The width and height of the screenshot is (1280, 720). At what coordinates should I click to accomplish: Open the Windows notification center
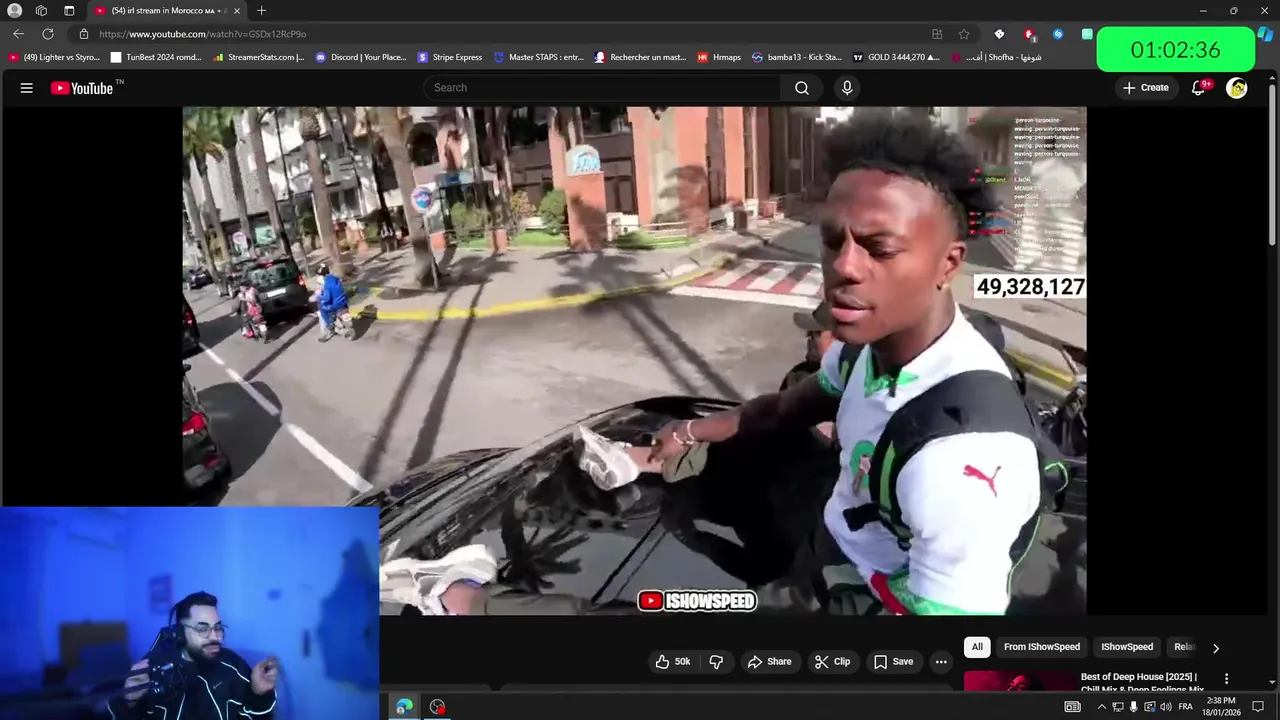[x=1259, y=707]
